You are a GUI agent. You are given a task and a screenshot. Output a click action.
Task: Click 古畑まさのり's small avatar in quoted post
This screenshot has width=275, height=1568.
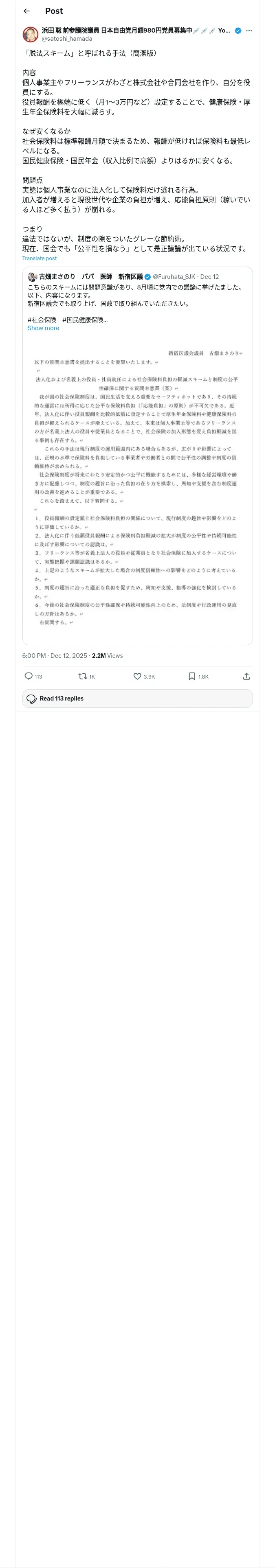click(32, 276)
